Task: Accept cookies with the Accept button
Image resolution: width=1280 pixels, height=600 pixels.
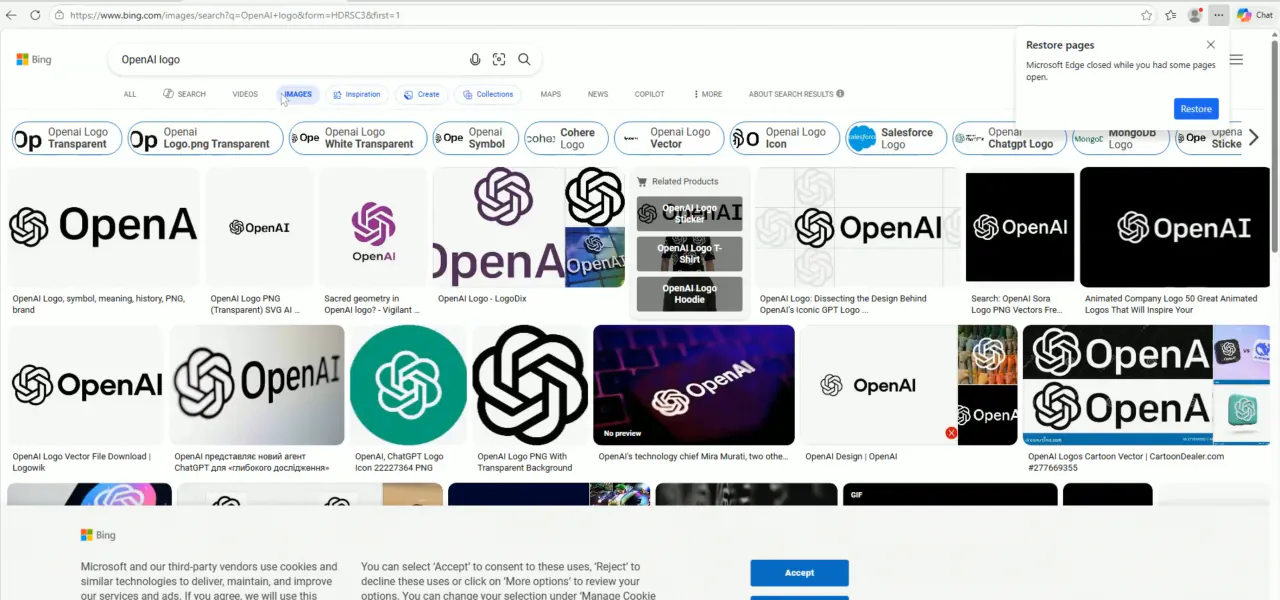Action: pyautogui.click(x=799, y=573)
